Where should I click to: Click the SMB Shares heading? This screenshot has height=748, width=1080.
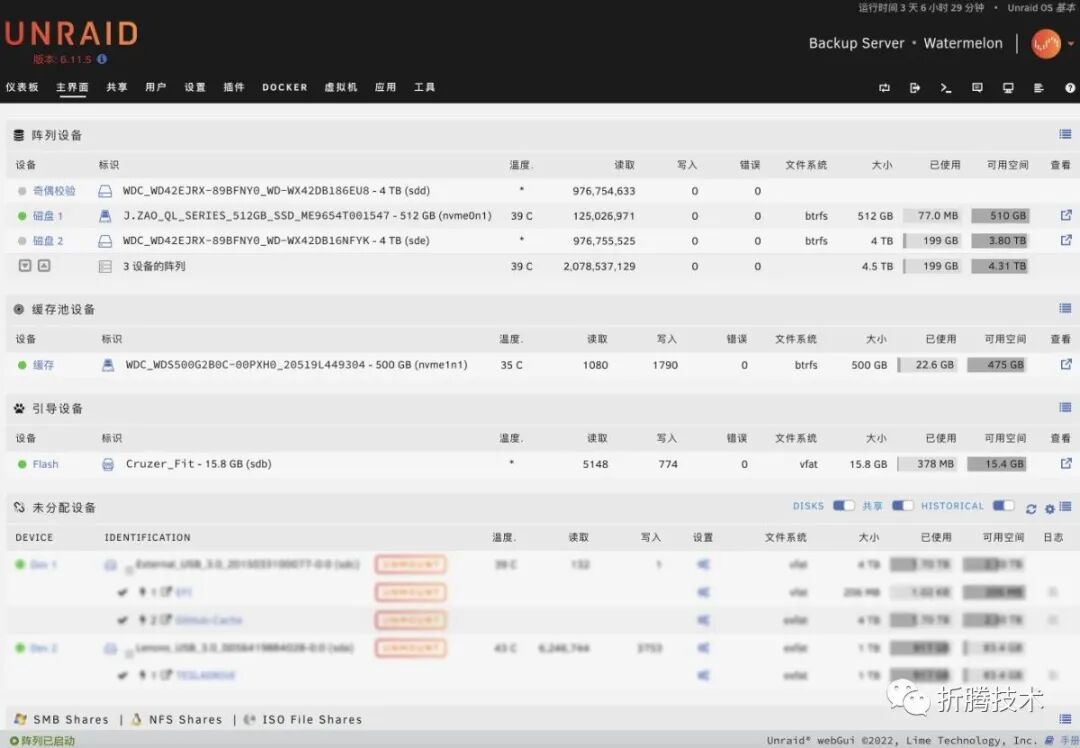[71, 719]
